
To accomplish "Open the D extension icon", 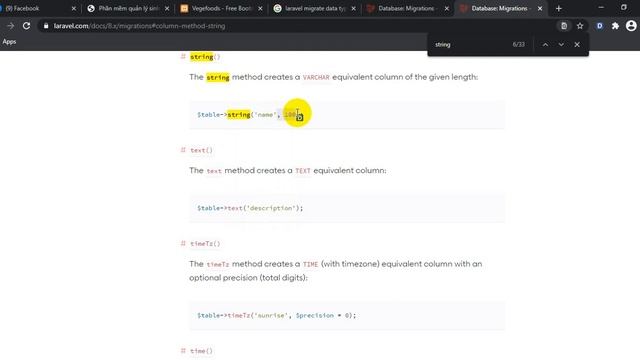I will 600,26.
